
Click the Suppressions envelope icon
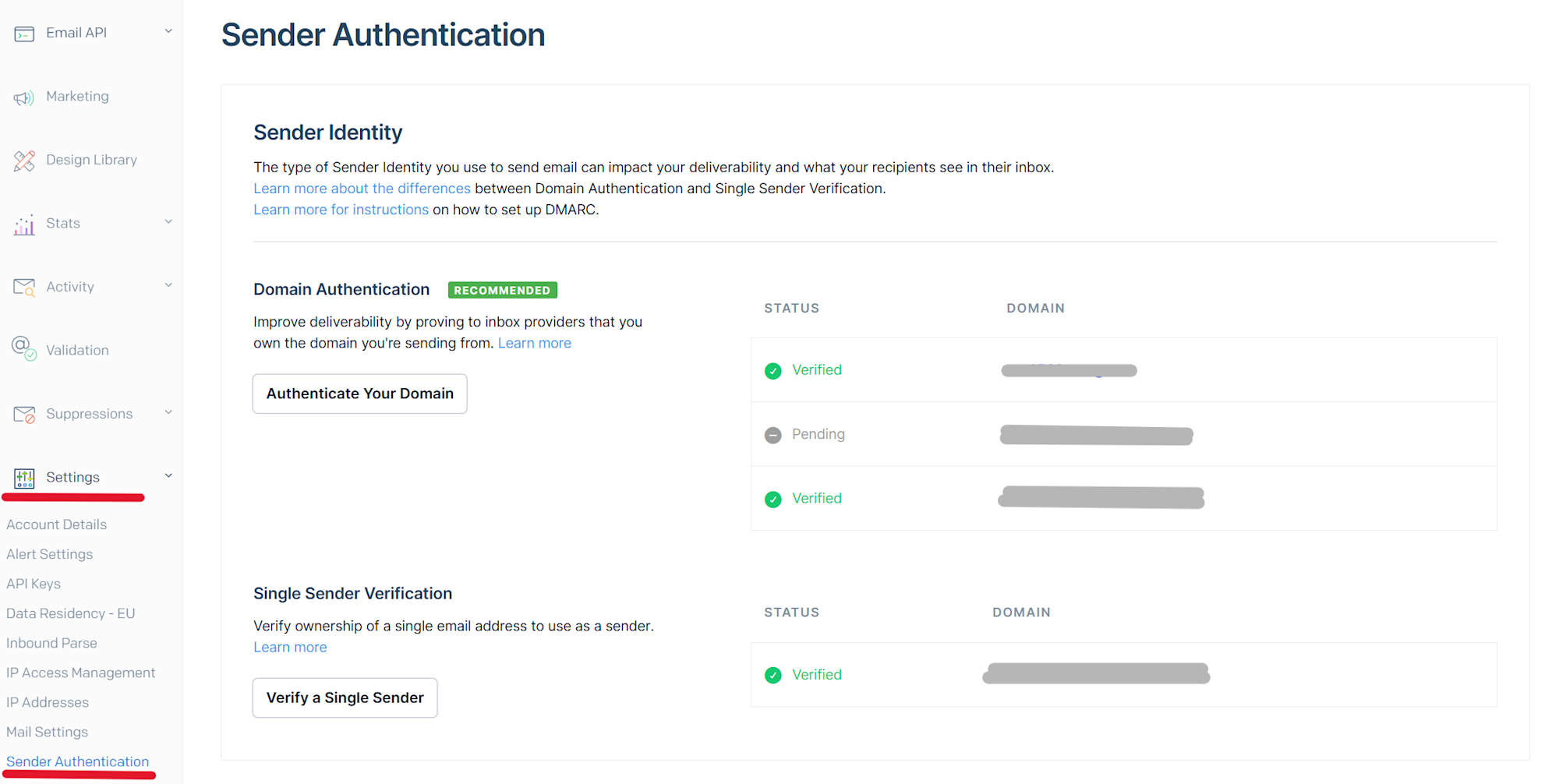click(x=24, y=415)
